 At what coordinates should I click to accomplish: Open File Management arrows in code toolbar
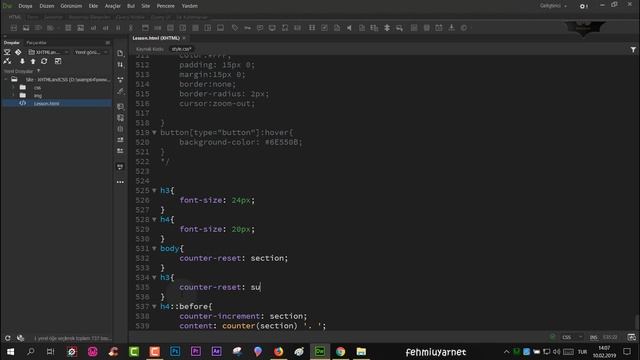[x=120, y=65]
